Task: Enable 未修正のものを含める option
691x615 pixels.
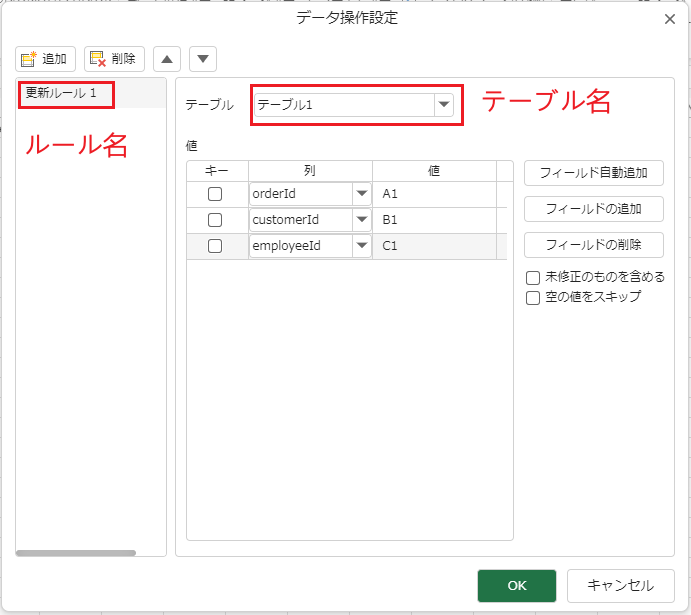Action: [x=533, y=278]
